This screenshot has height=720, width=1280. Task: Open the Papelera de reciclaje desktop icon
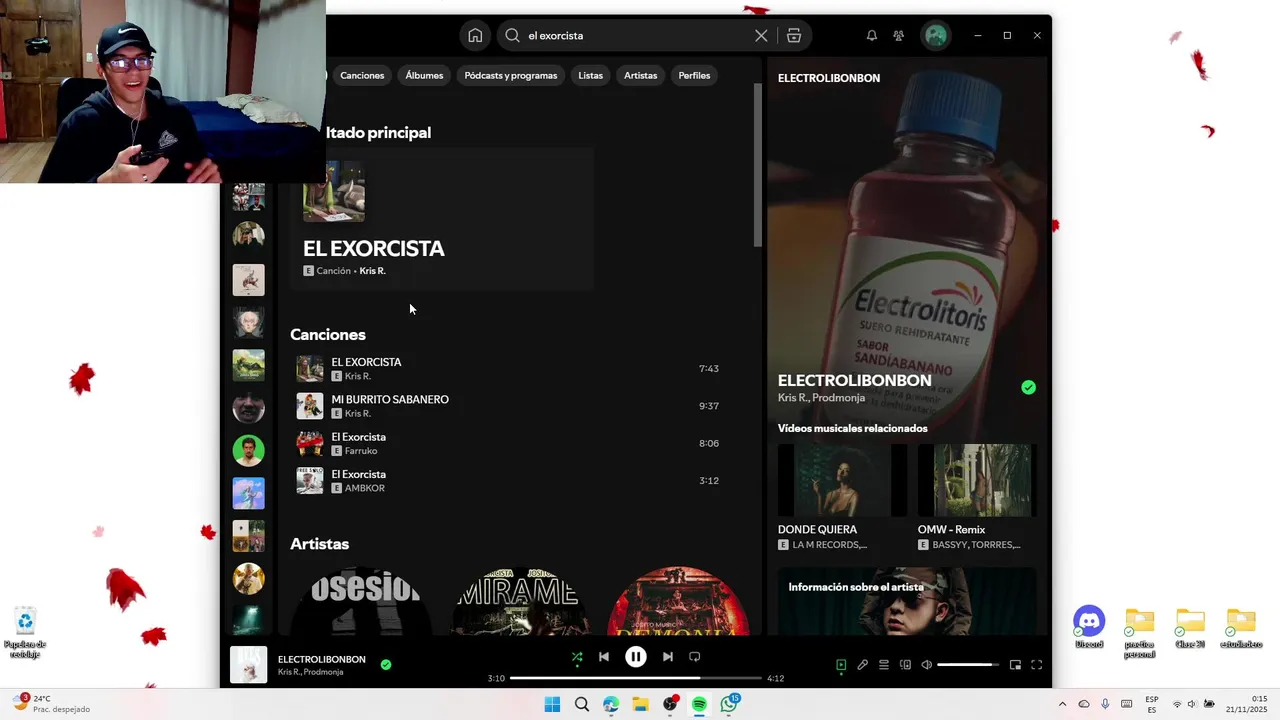pyautogui.click(x=25, y=633)
